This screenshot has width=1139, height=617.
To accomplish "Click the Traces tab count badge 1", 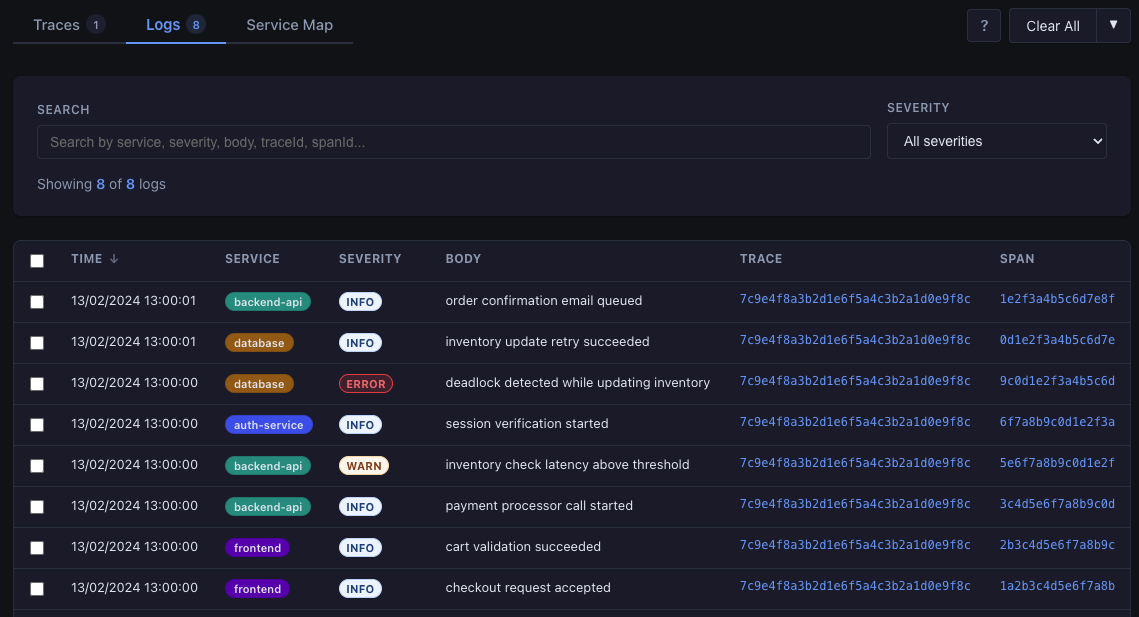I will (x=95, y=25).
